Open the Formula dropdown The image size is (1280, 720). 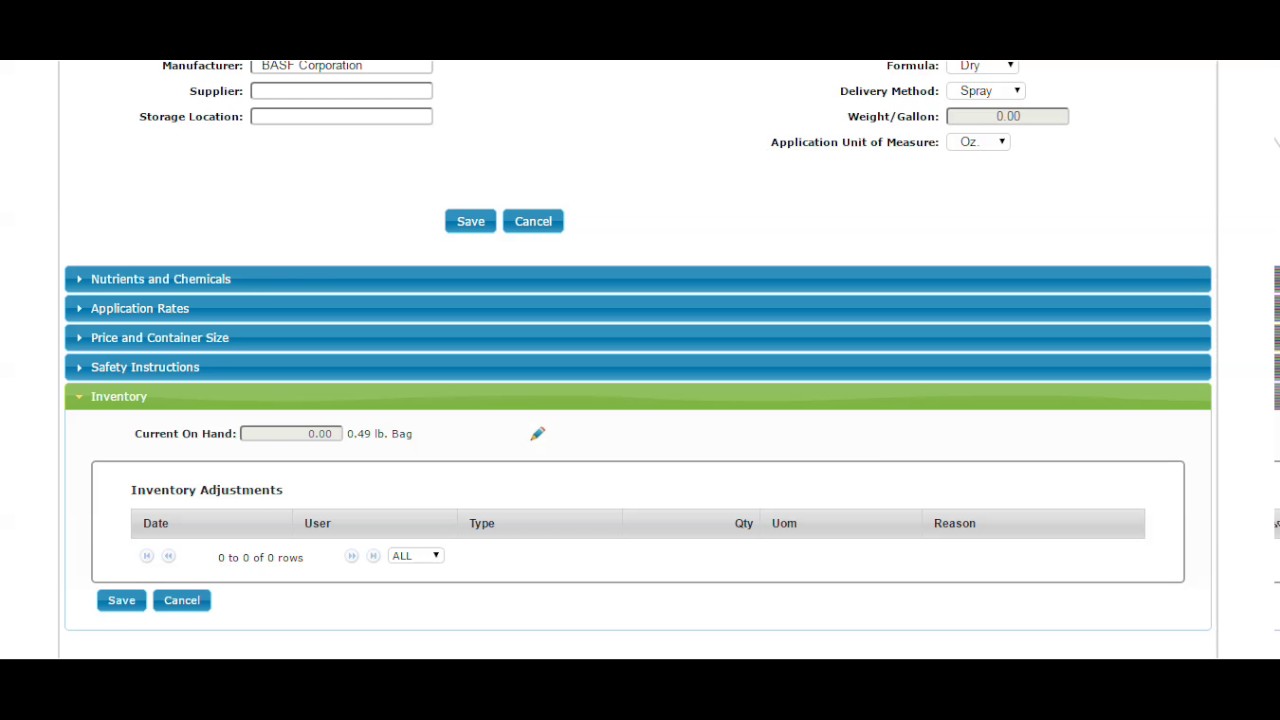click(x=983, y=66)
